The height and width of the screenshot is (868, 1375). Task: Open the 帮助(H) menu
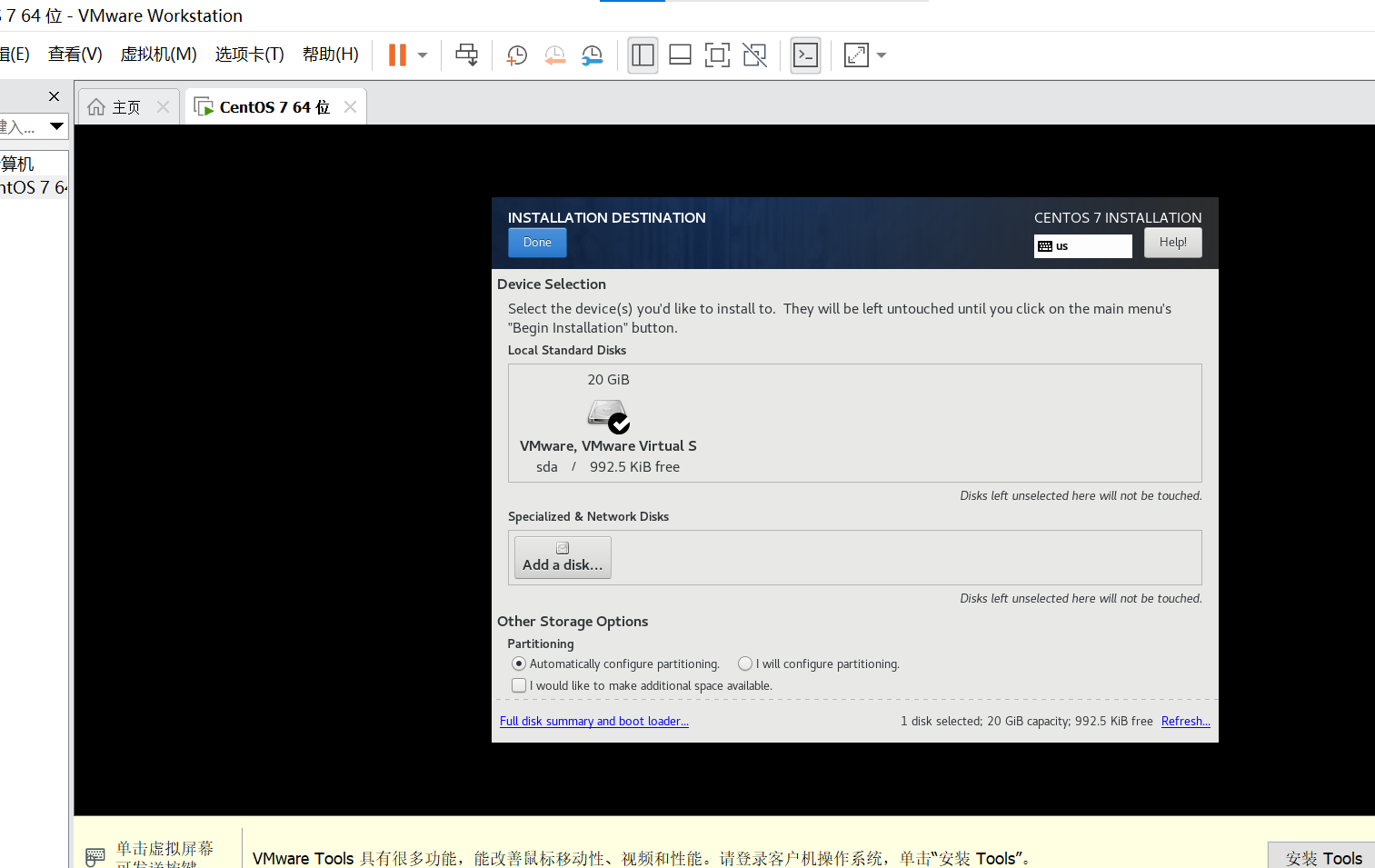point(330,55)
